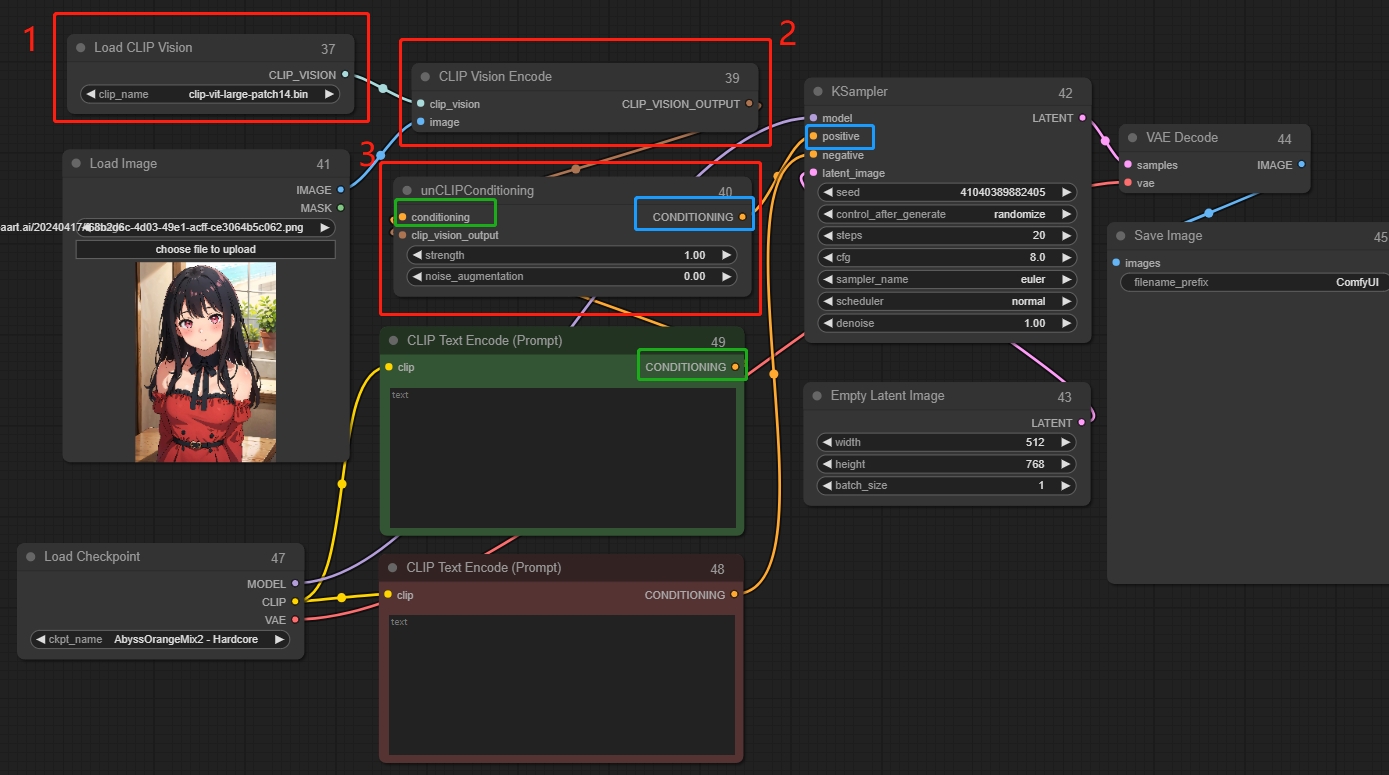Open the clip_name model dropdown
Screen dimensions: 1389x775
pos(209,95)
